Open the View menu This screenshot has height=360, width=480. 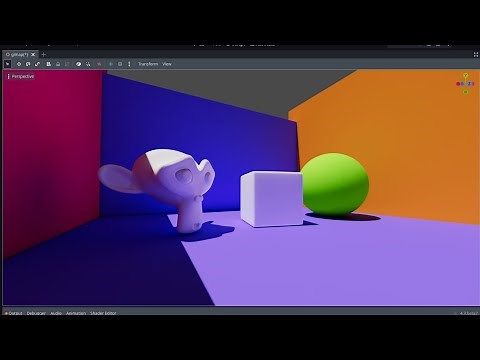(x=167, y=64)
